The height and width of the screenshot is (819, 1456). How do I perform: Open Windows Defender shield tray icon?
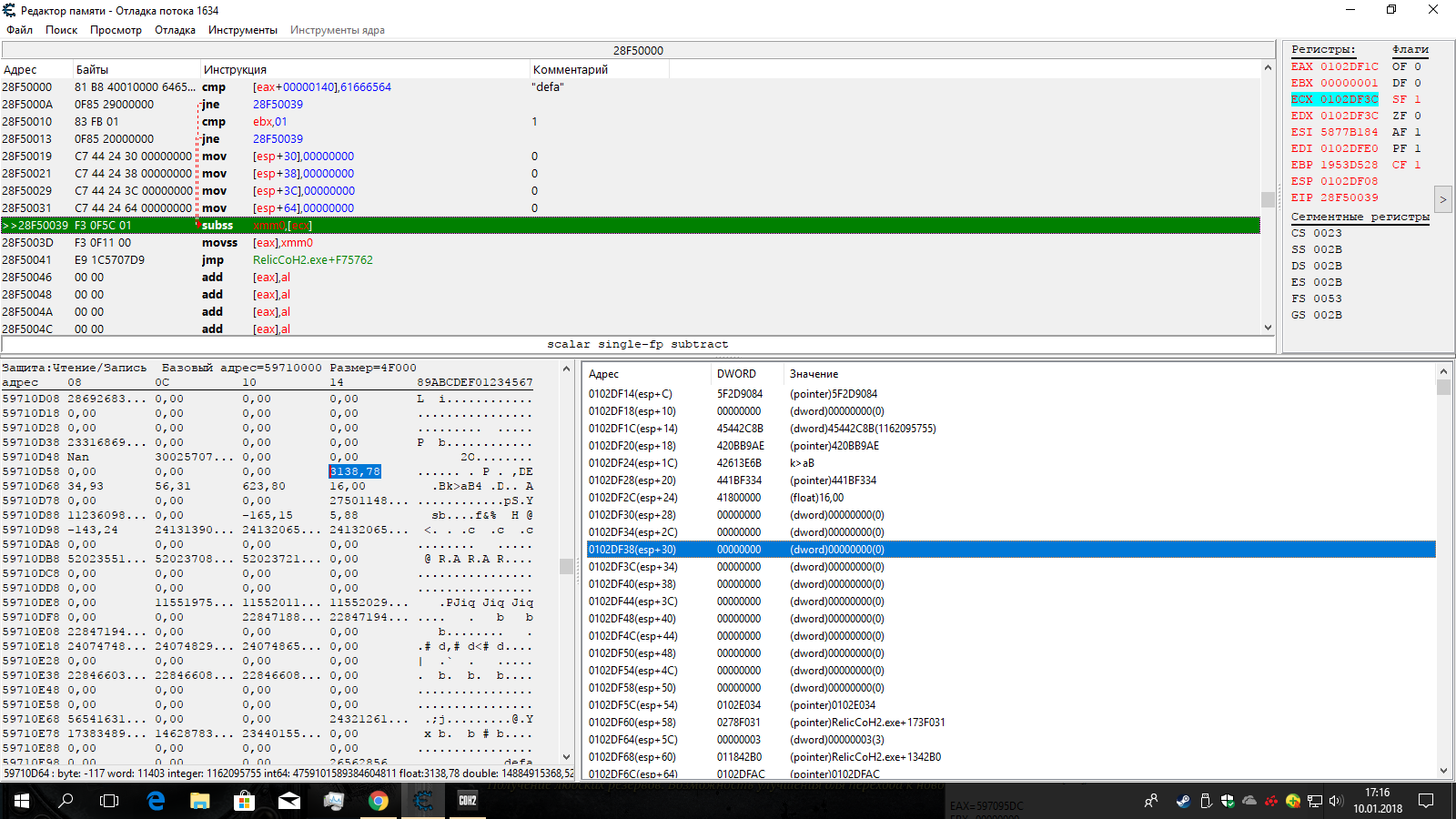click(x=1227, y=801)
